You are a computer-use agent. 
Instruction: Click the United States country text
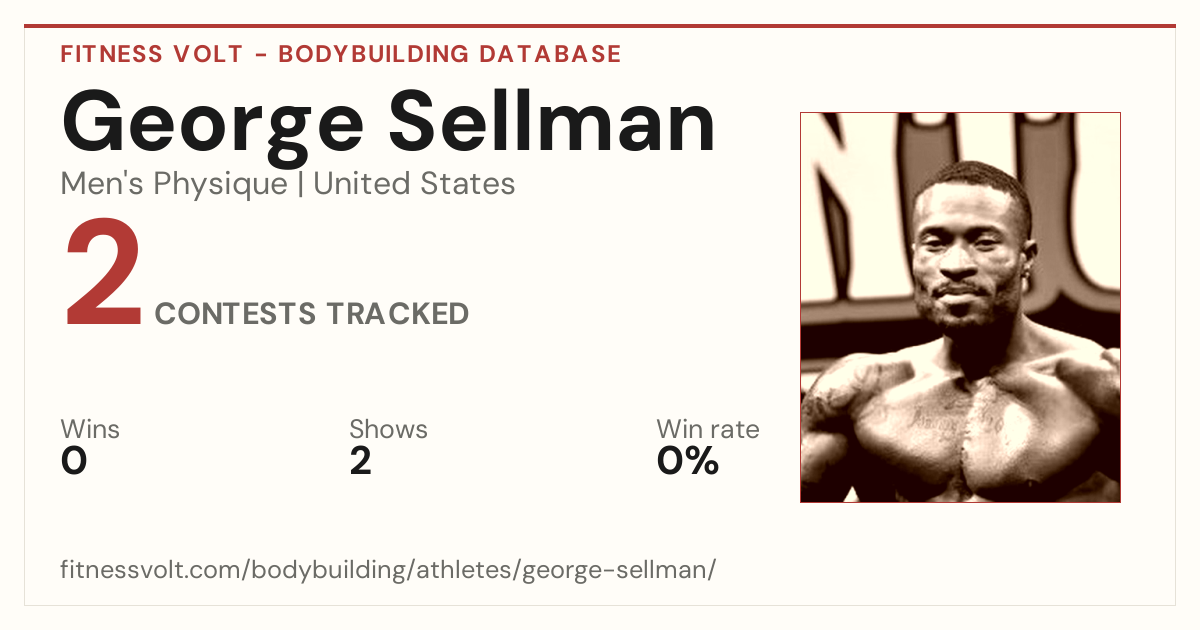[414, 184]
